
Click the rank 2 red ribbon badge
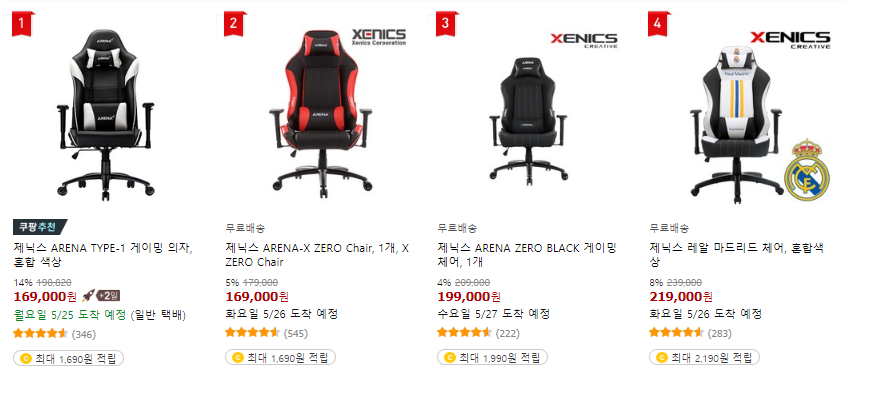coord(234,23)
